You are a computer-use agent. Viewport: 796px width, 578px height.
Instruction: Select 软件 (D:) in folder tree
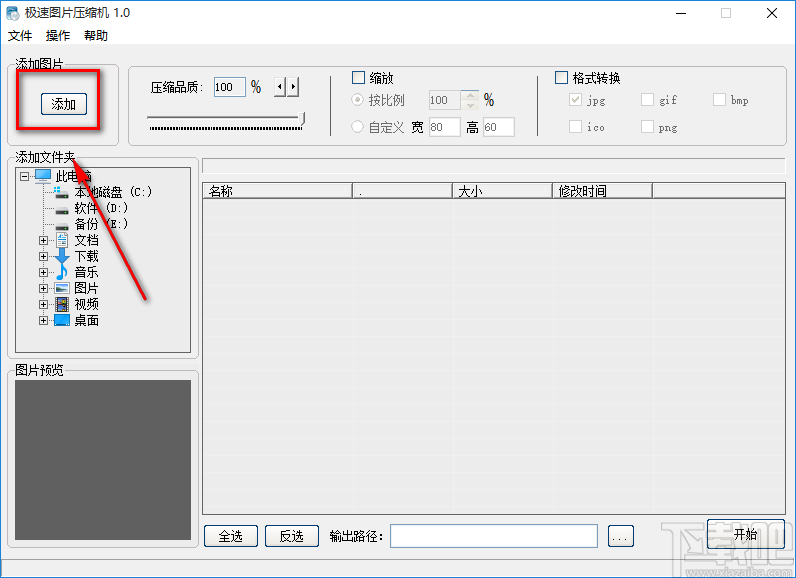tap(101, 209)
